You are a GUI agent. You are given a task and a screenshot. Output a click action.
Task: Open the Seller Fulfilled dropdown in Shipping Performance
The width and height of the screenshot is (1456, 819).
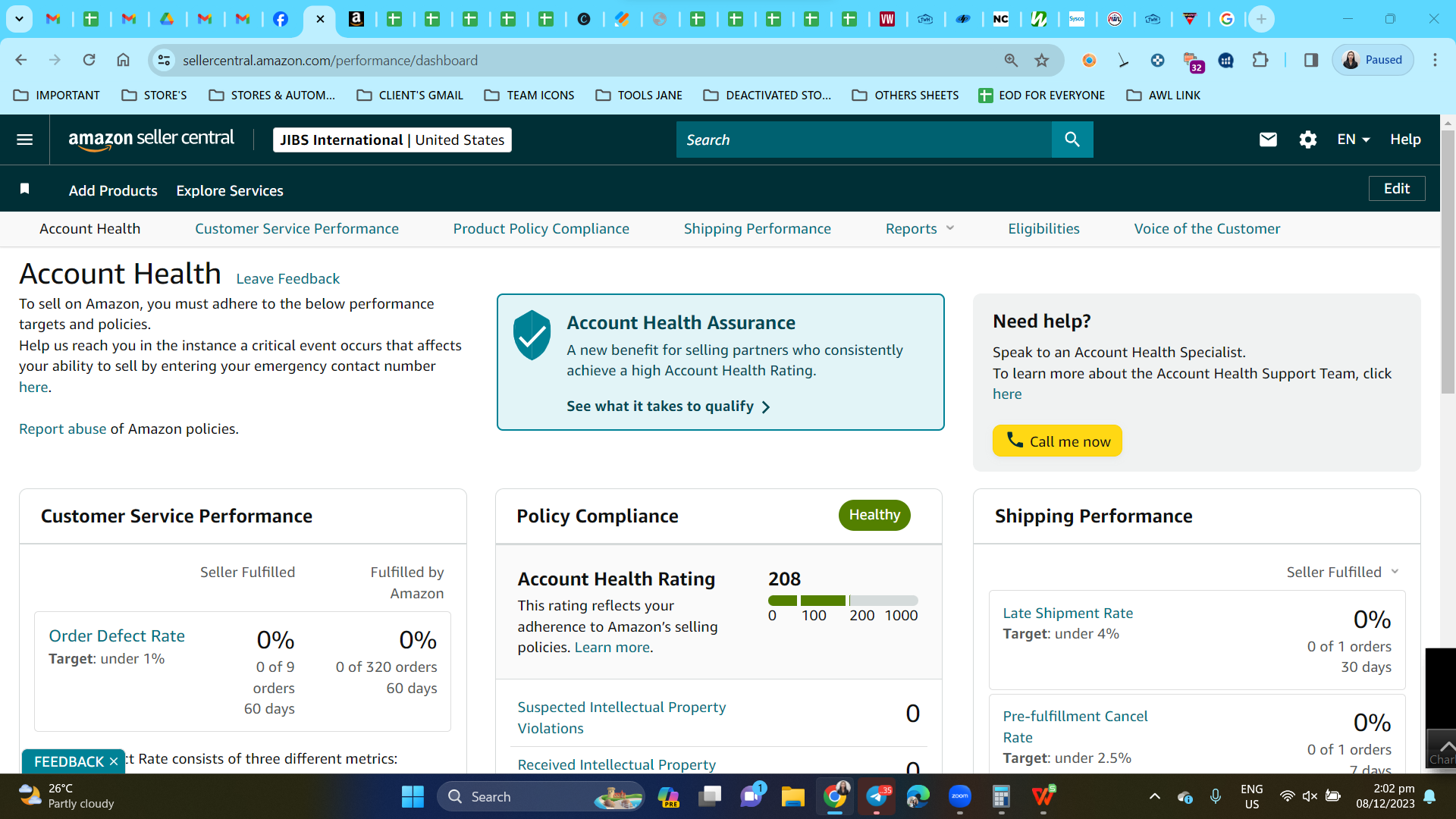tap(1342, 573)
